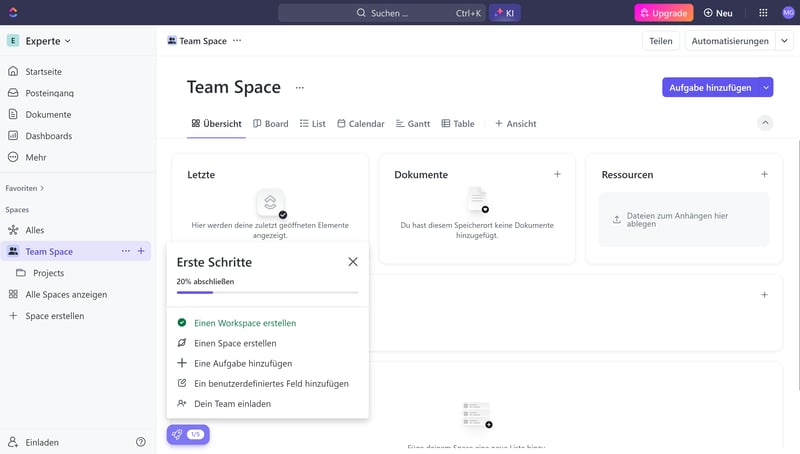Click the KI assistant button
The width and height of the screenshot is (800, 454).
tap(504, 13)
